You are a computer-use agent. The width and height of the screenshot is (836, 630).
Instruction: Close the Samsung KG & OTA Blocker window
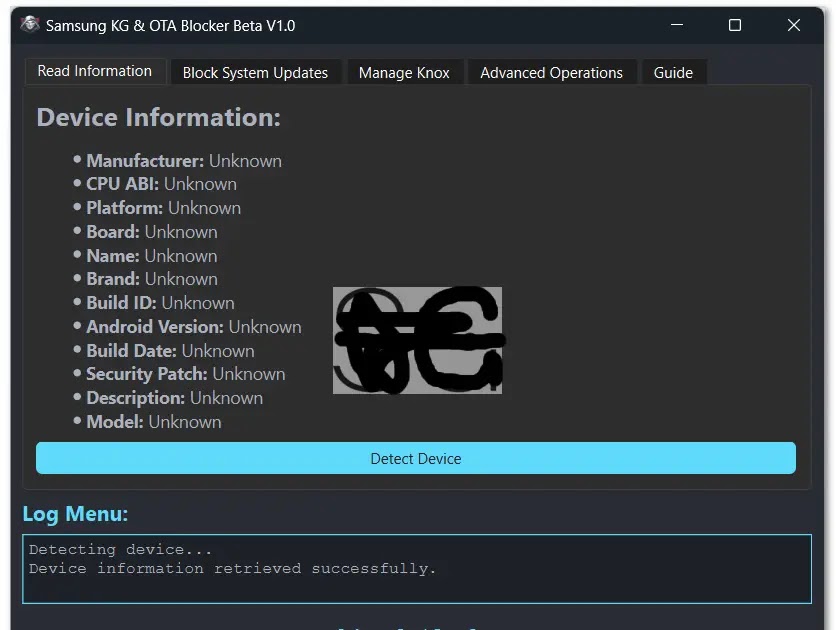tap(794, 25)
